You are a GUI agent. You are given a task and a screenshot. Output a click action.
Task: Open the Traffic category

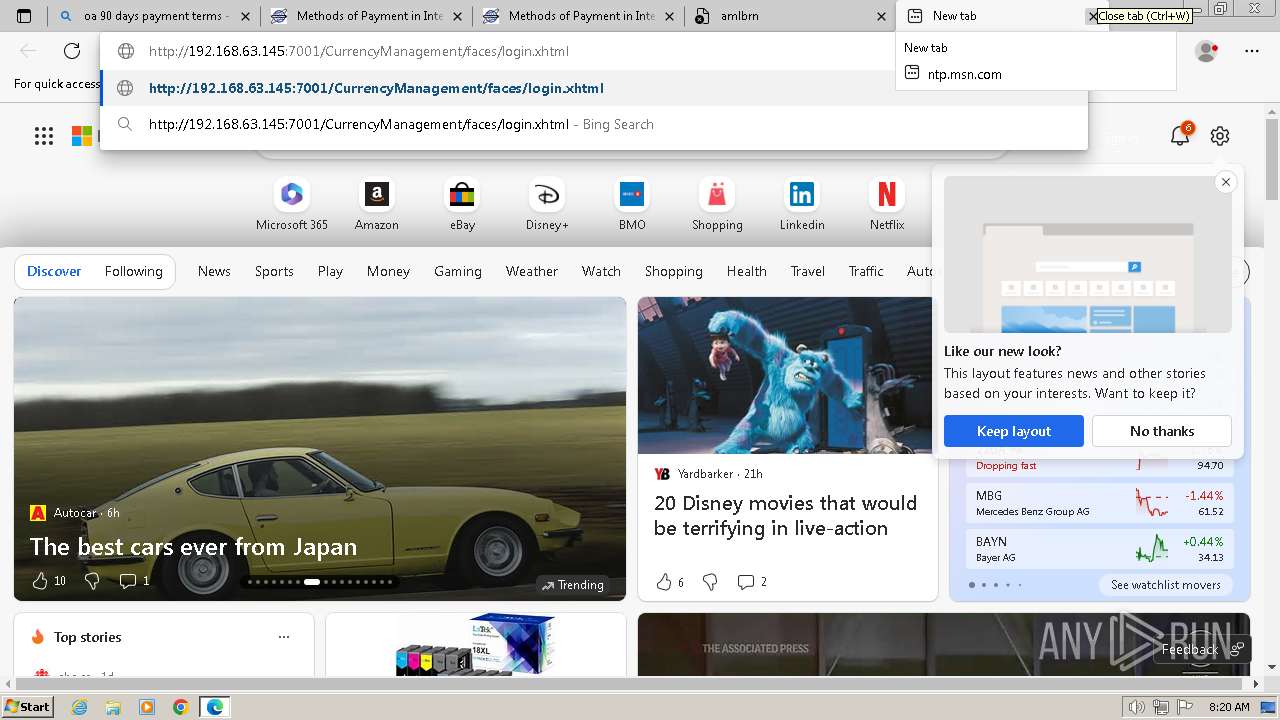[866, 271]
